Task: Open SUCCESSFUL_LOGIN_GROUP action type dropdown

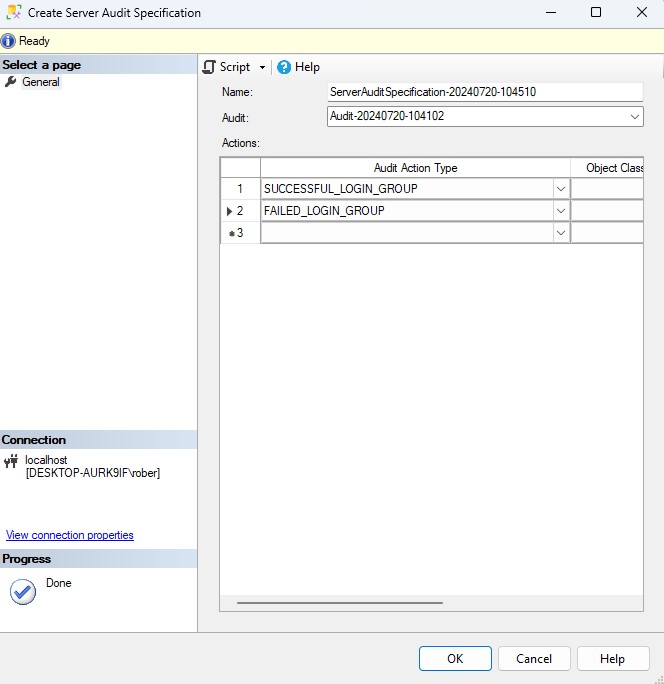Action: 560,189
